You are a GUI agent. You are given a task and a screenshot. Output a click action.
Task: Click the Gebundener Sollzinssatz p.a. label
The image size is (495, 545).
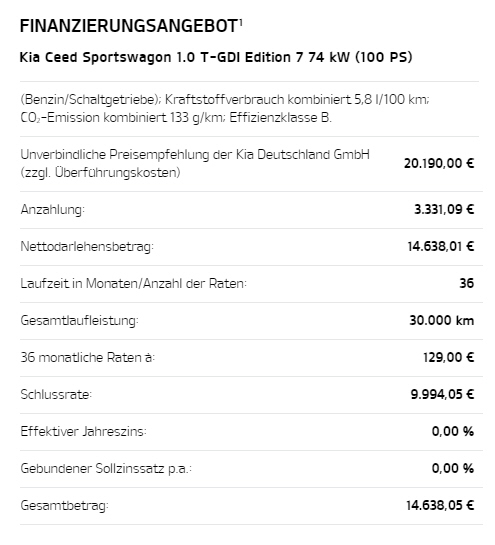[x=106, y=469]
